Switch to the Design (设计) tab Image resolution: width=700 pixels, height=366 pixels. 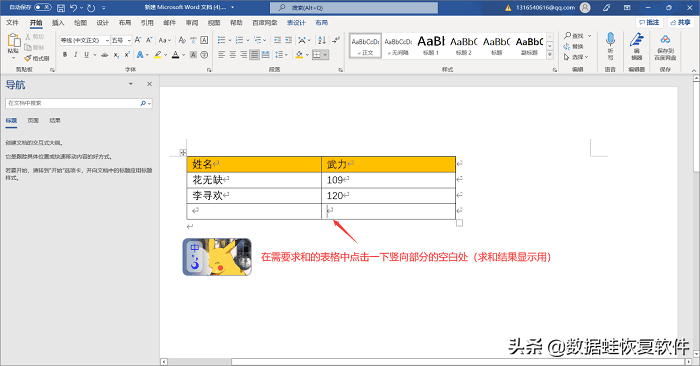point(103,22)
